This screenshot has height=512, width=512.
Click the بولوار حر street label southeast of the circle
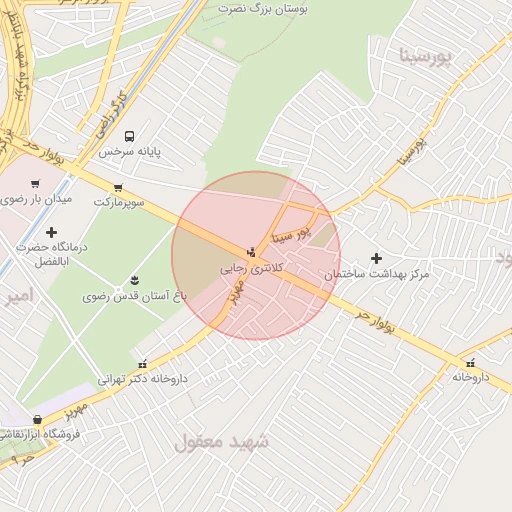375,321
